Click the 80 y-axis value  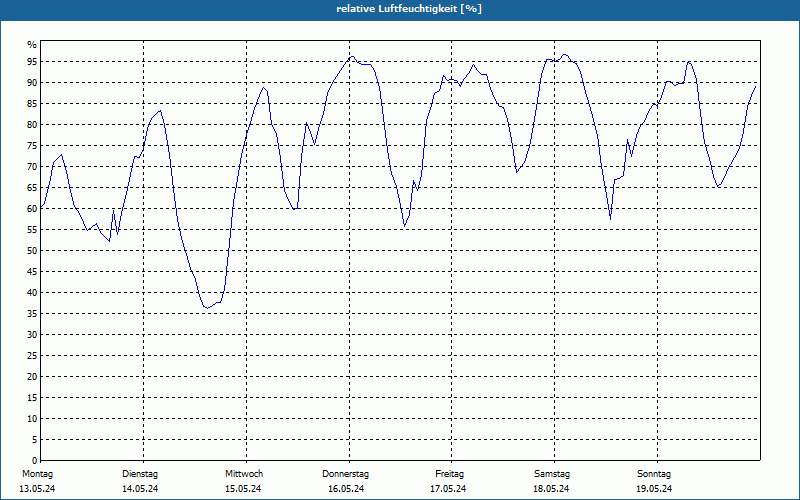(32, 124)
